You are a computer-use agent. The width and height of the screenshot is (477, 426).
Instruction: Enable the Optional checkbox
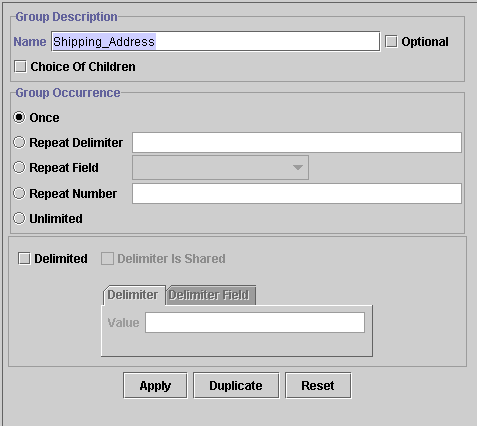tap(391, 42)
